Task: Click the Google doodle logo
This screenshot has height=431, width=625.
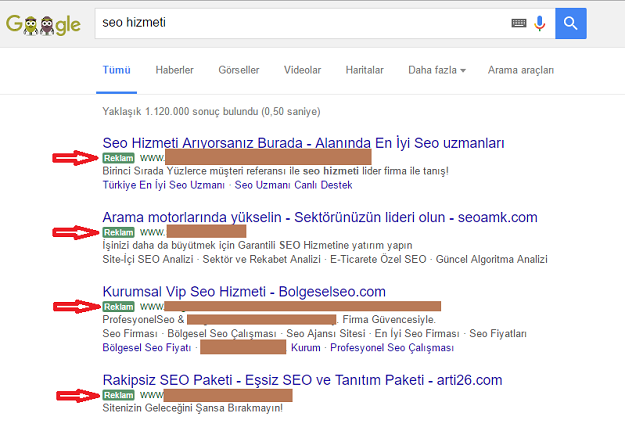Action: tap(43, 24)
